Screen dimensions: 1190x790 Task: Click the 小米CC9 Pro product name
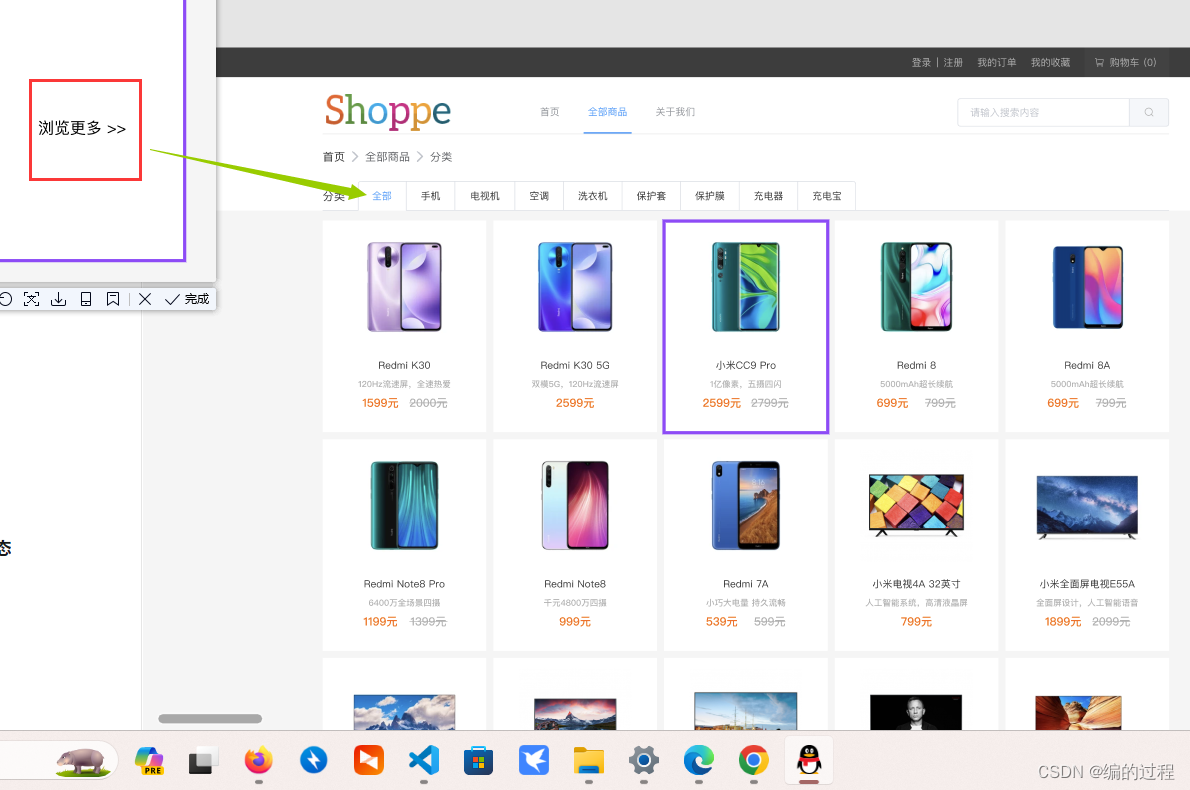coord(746,365)
